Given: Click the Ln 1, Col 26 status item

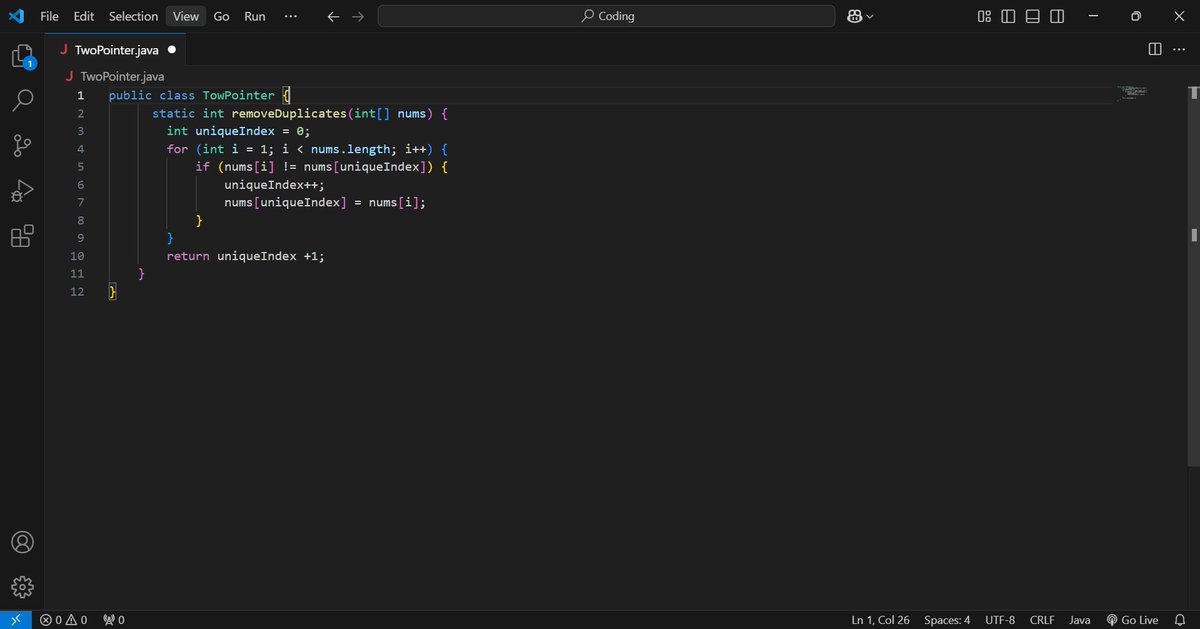Looking at the screenshot, I should [x=880, y=620].
